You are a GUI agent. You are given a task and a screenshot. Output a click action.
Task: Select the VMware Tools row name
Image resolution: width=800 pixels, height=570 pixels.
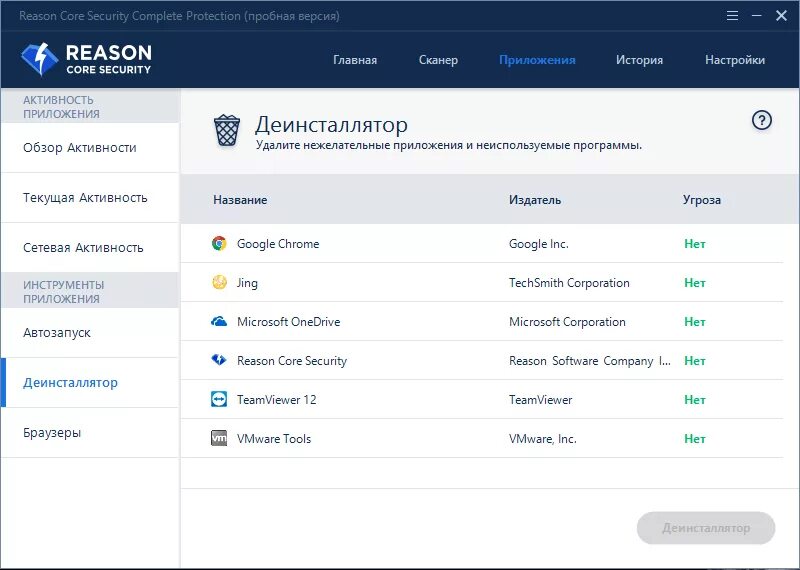point(274,439)
